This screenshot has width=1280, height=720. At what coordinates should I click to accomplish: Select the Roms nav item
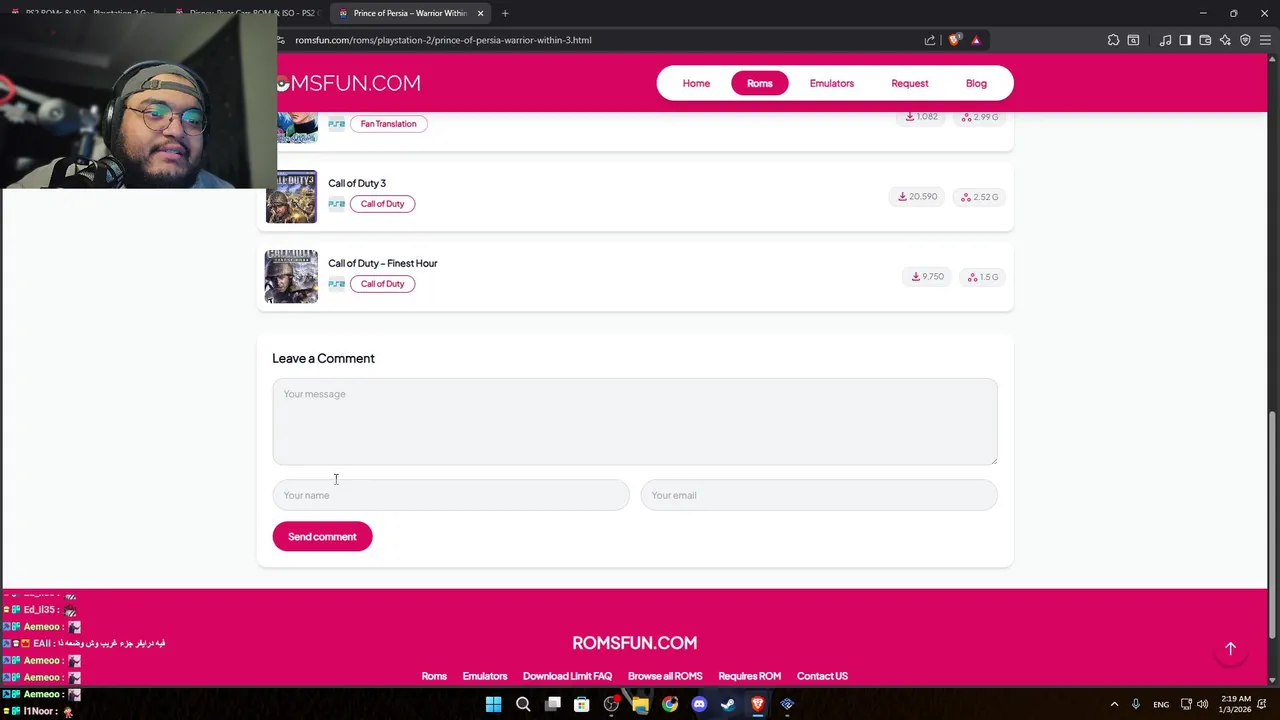click(760, 83)
